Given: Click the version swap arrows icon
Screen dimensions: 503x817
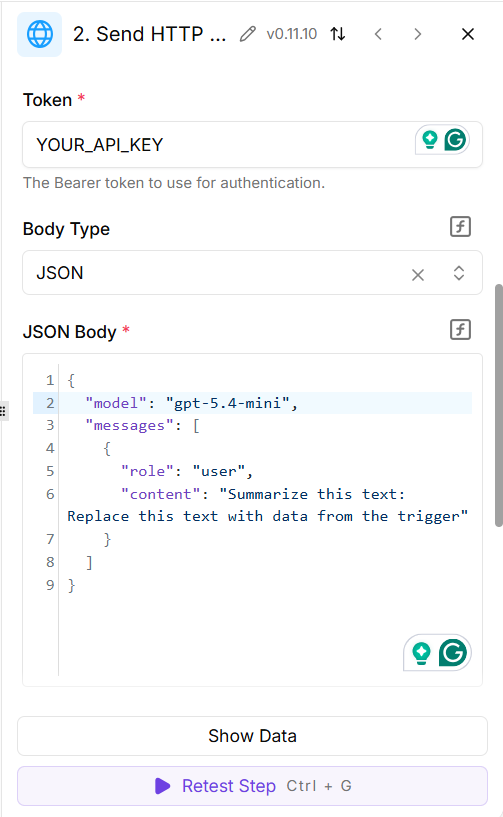Looking at the screenshot, I should click(x=338, y=34).
